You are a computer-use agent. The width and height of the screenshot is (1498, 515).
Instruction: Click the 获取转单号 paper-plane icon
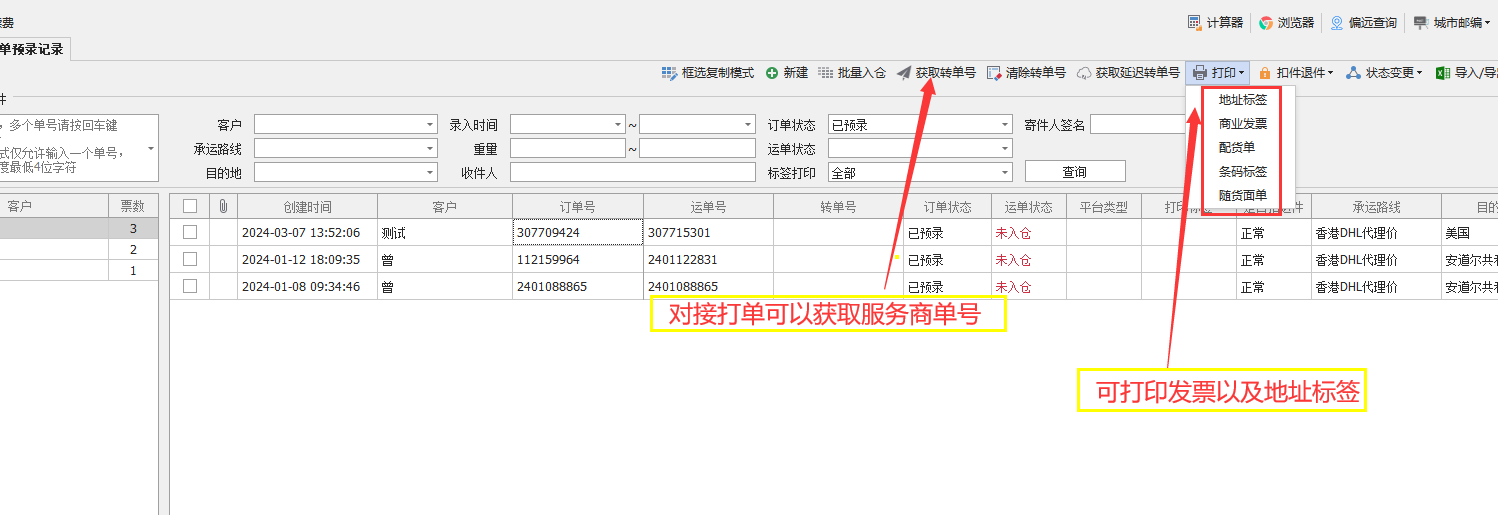(904, 73)
